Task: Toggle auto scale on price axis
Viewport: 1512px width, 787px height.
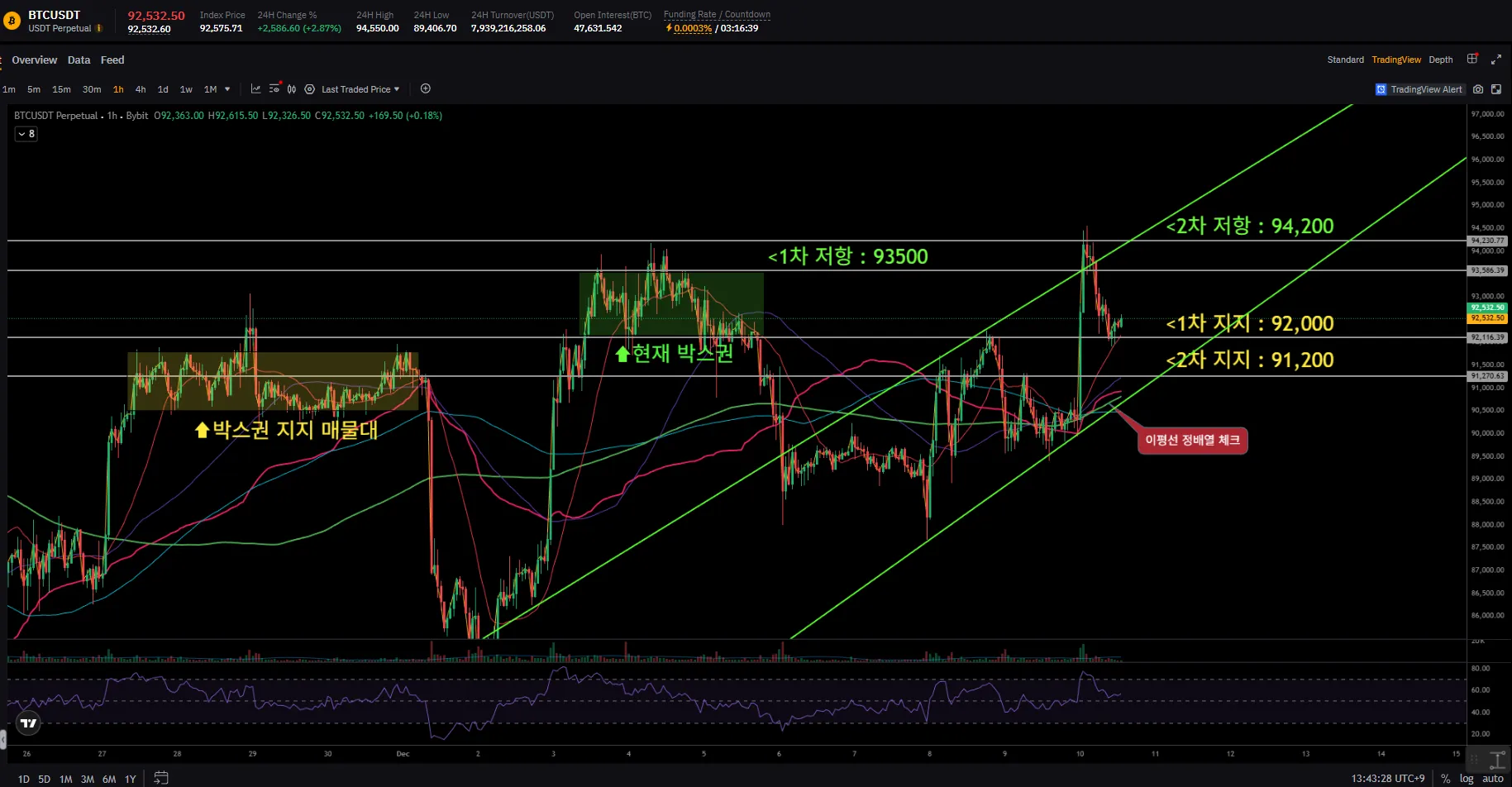Action: 1492,779
